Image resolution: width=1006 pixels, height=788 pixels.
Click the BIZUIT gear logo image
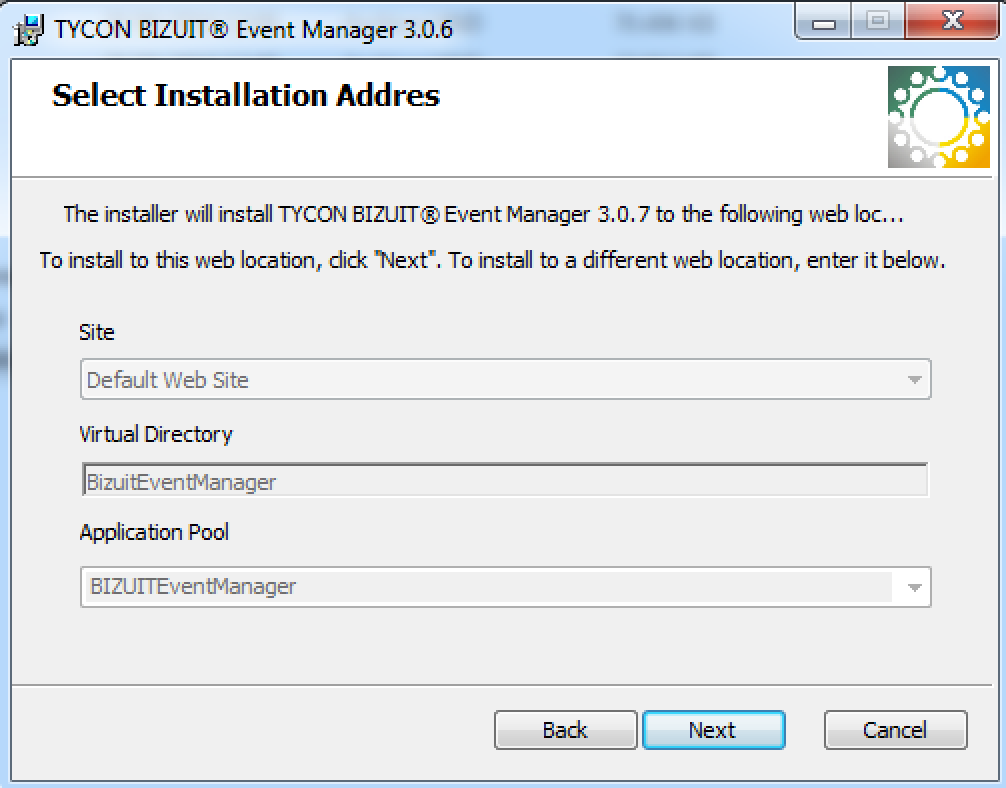[939, 117]
